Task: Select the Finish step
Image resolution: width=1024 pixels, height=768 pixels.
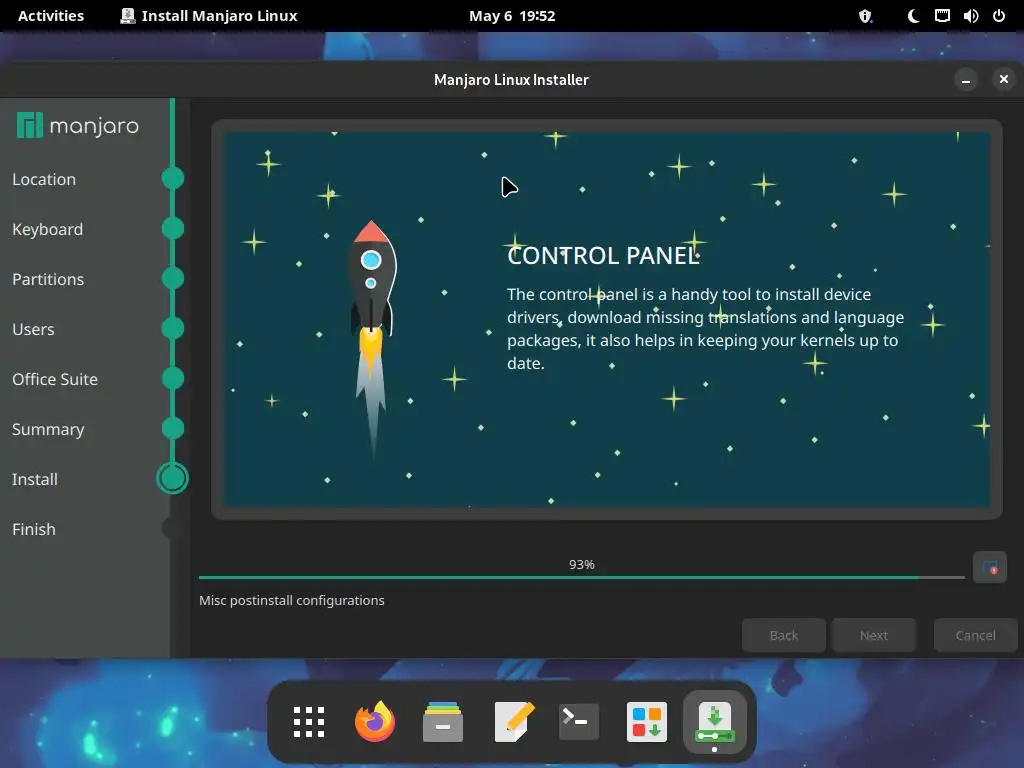Action: [x=34, y=529]
